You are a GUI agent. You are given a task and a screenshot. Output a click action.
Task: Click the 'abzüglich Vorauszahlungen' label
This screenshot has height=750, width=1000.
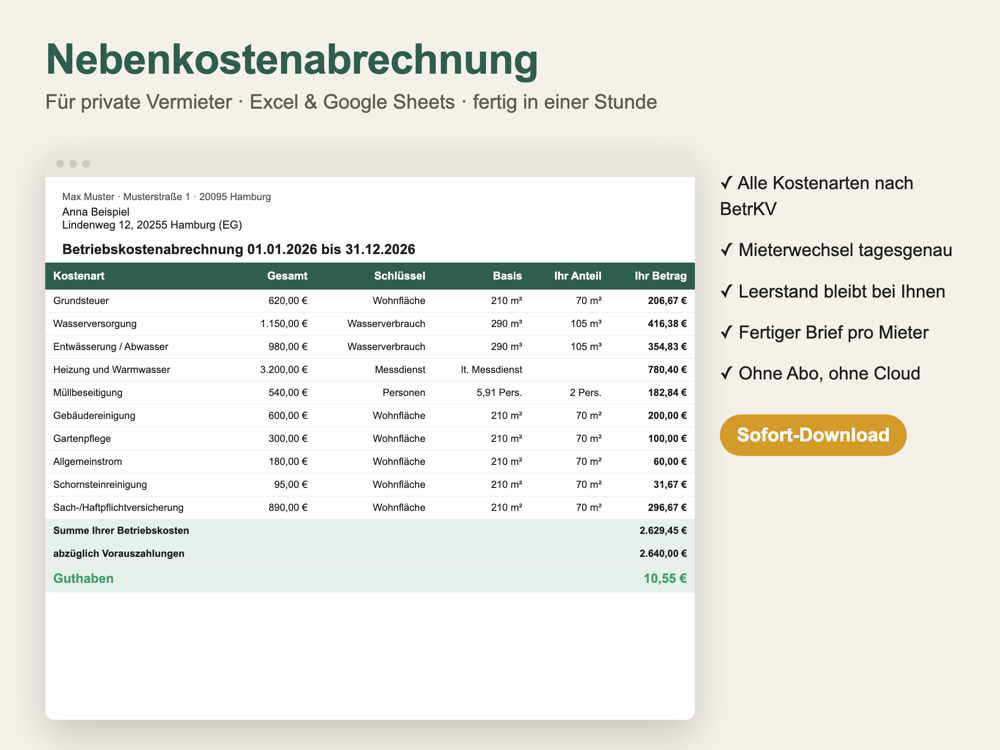click(119, 553)
